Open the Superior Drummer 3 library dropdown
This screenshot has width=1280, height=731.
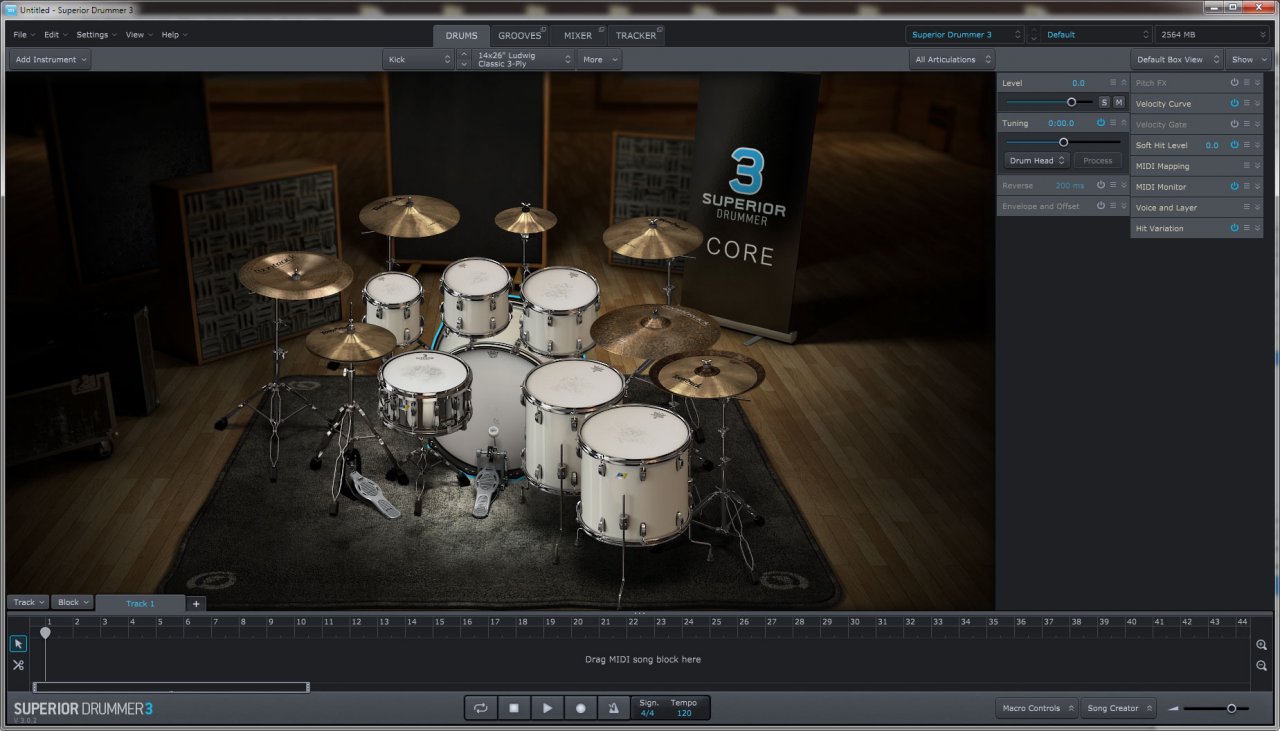click(x=965, y=35)
